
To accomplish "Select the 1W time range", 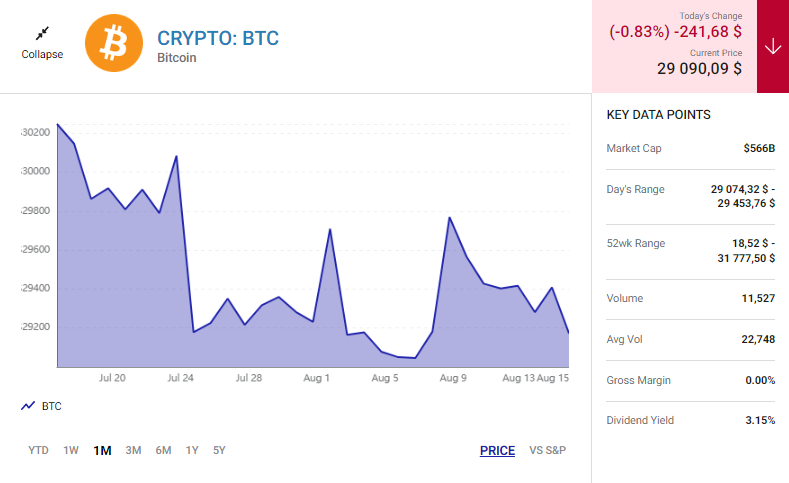I will click(71, 450).
